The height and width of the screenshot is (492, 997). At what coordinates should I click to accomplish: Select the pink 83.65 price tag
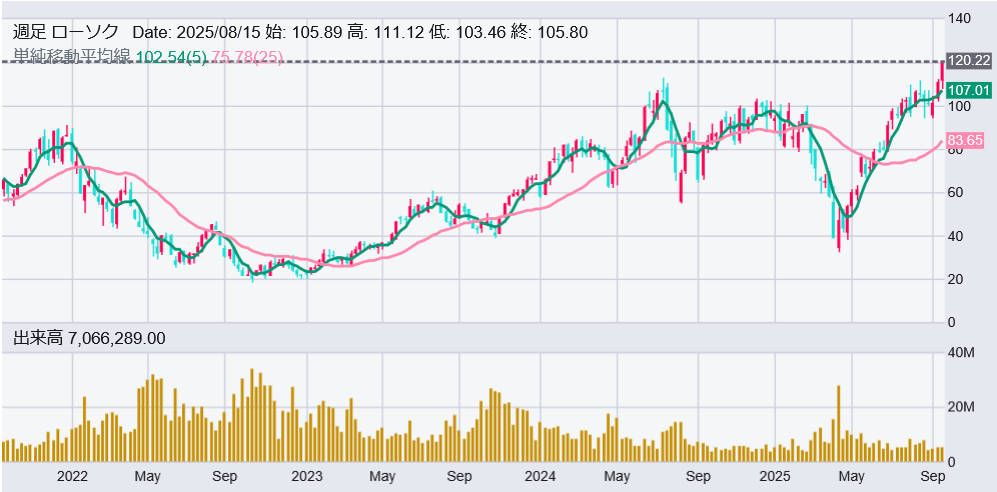point(965,141)
